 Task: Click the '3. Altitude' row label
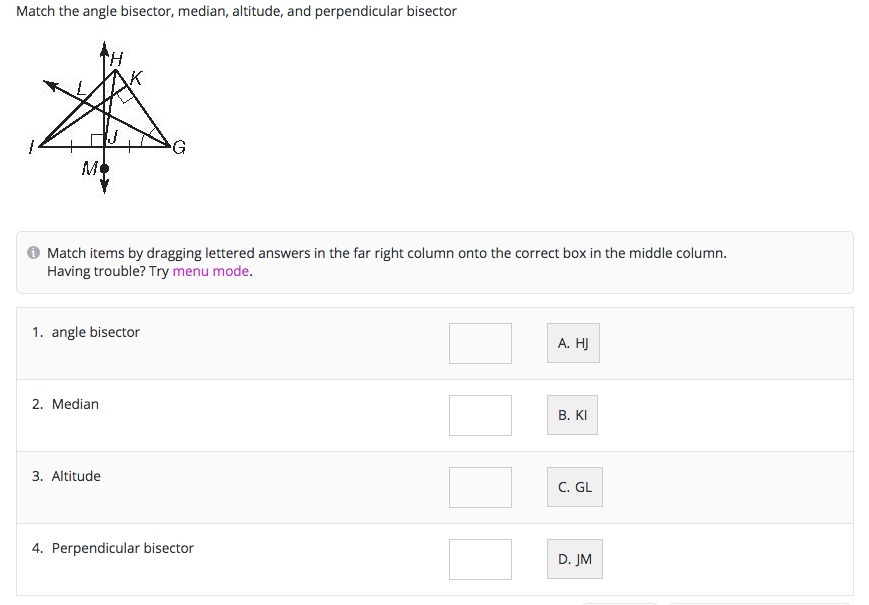[67, 476]
